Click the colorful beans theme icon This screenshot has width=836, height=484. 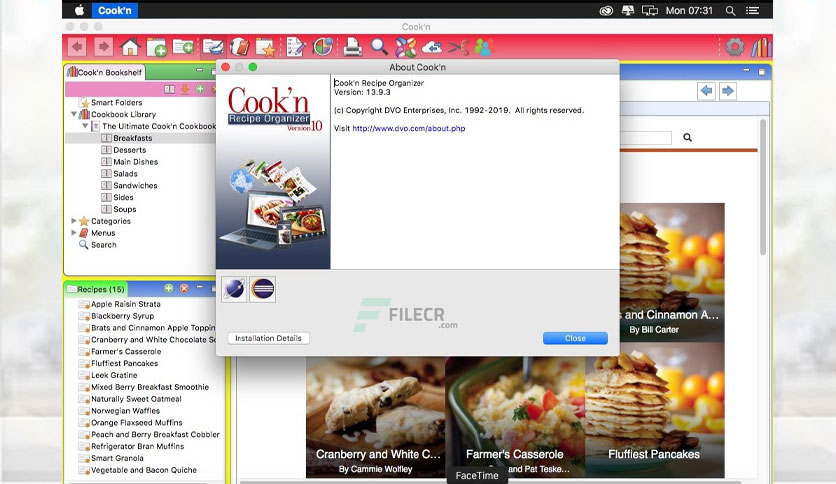pos(406,47)
